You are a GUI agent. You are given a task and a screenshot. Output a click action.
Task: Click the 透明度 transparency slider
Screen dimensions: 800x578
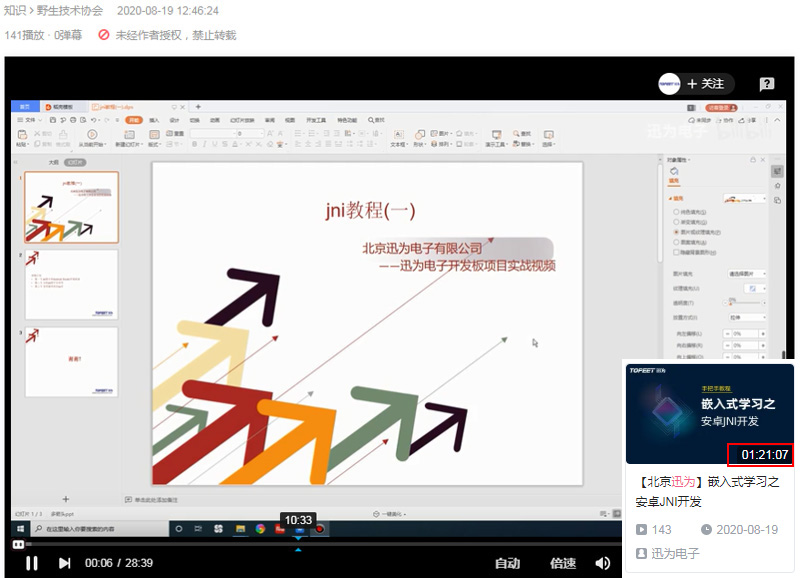[745, 303]
